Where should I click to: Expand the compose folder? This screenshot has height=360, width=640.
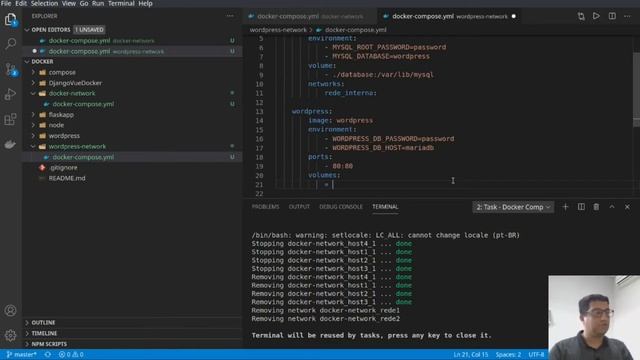tap(33, 72)
